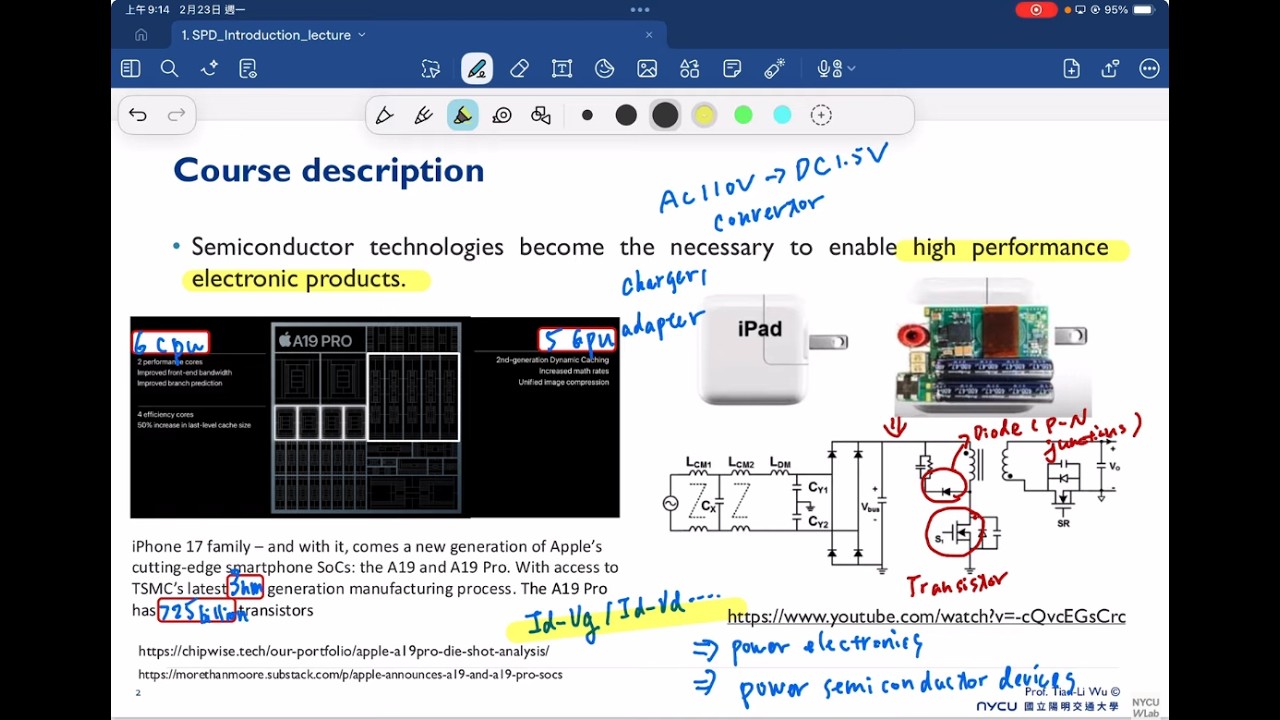Tap the highlighted 'electronic products.' text
Screen dimensions: 1280x720
[298, 279]
